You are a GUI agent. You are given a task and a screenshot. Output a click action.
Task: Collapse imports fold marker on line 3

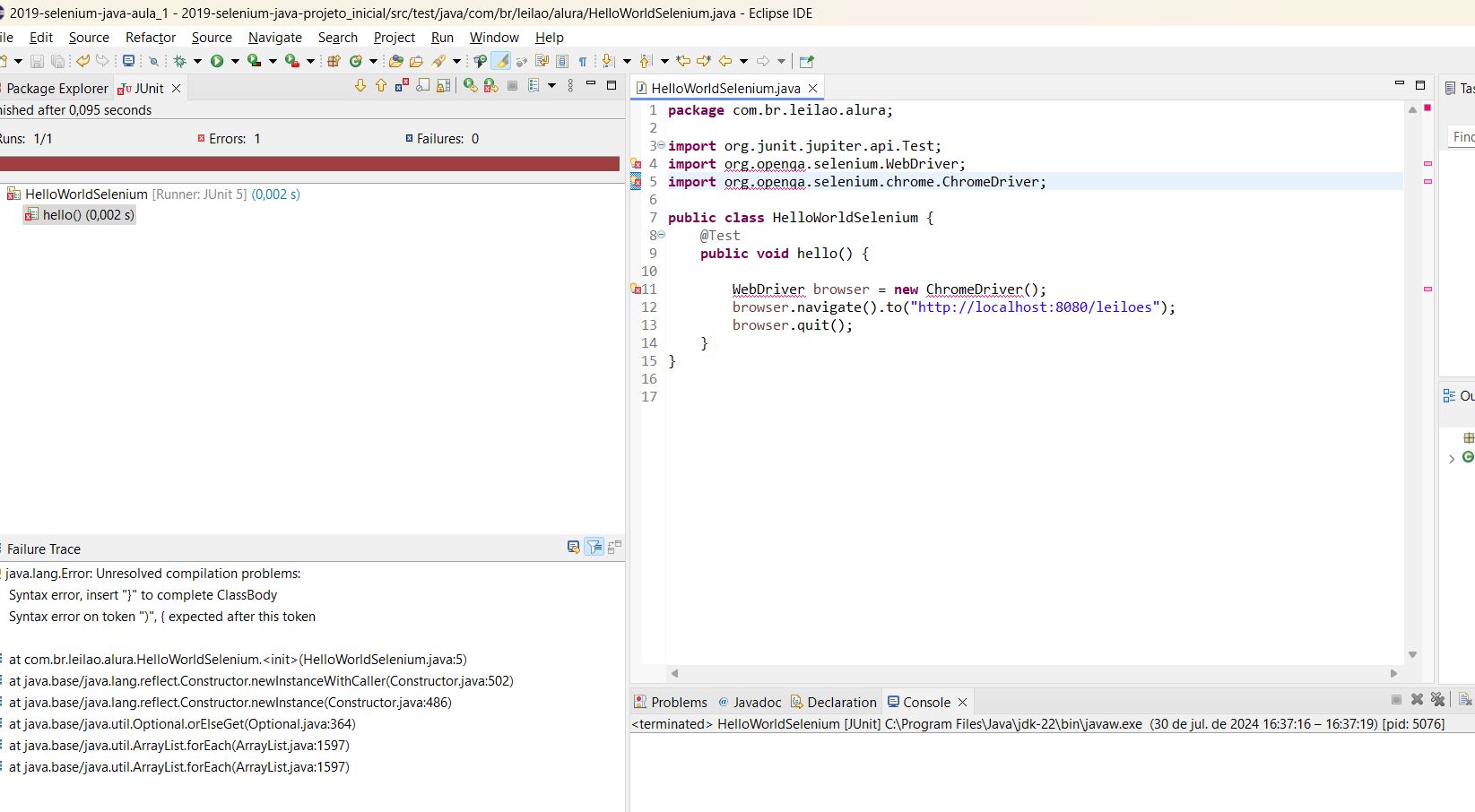coord(662,145)
